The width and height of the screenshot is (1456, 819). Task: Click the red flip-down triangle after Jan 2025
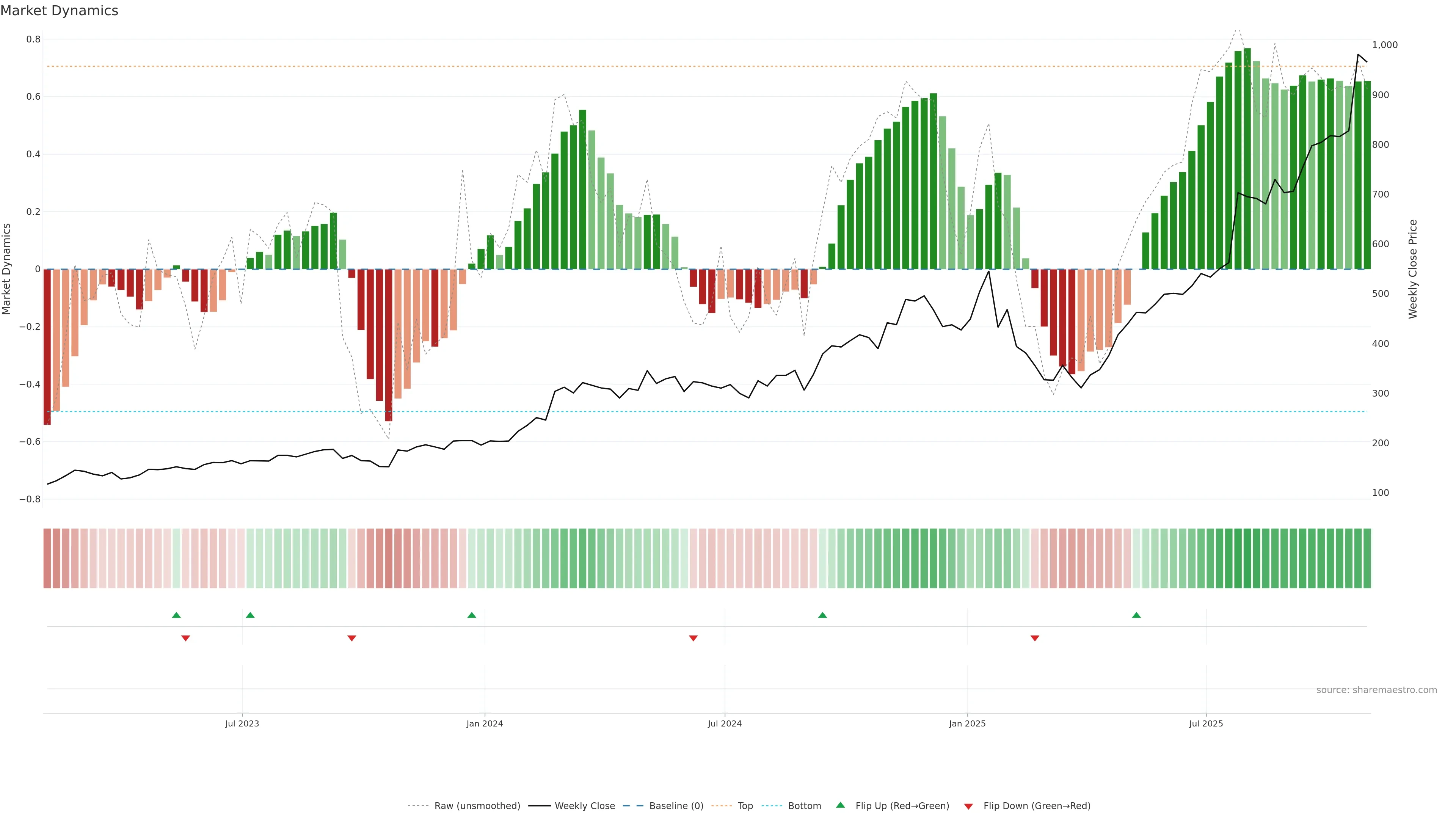(x=1035, y=638)
